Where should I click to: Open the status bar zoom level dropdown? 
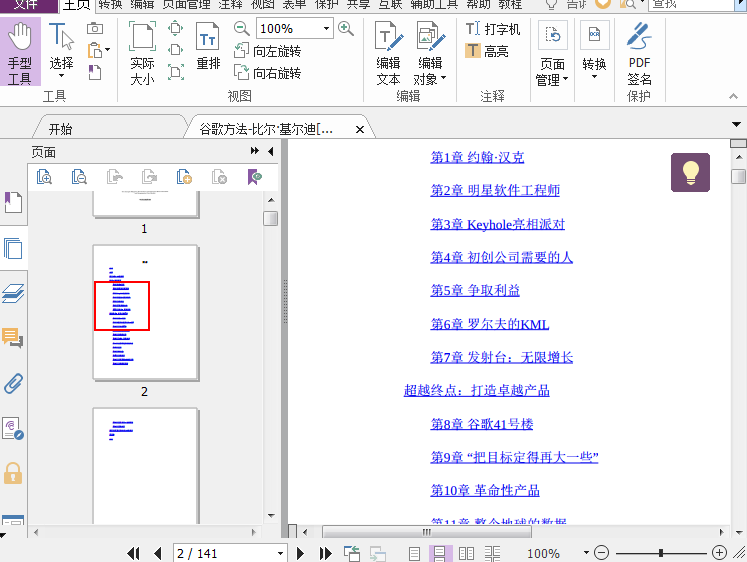(586, 553)
